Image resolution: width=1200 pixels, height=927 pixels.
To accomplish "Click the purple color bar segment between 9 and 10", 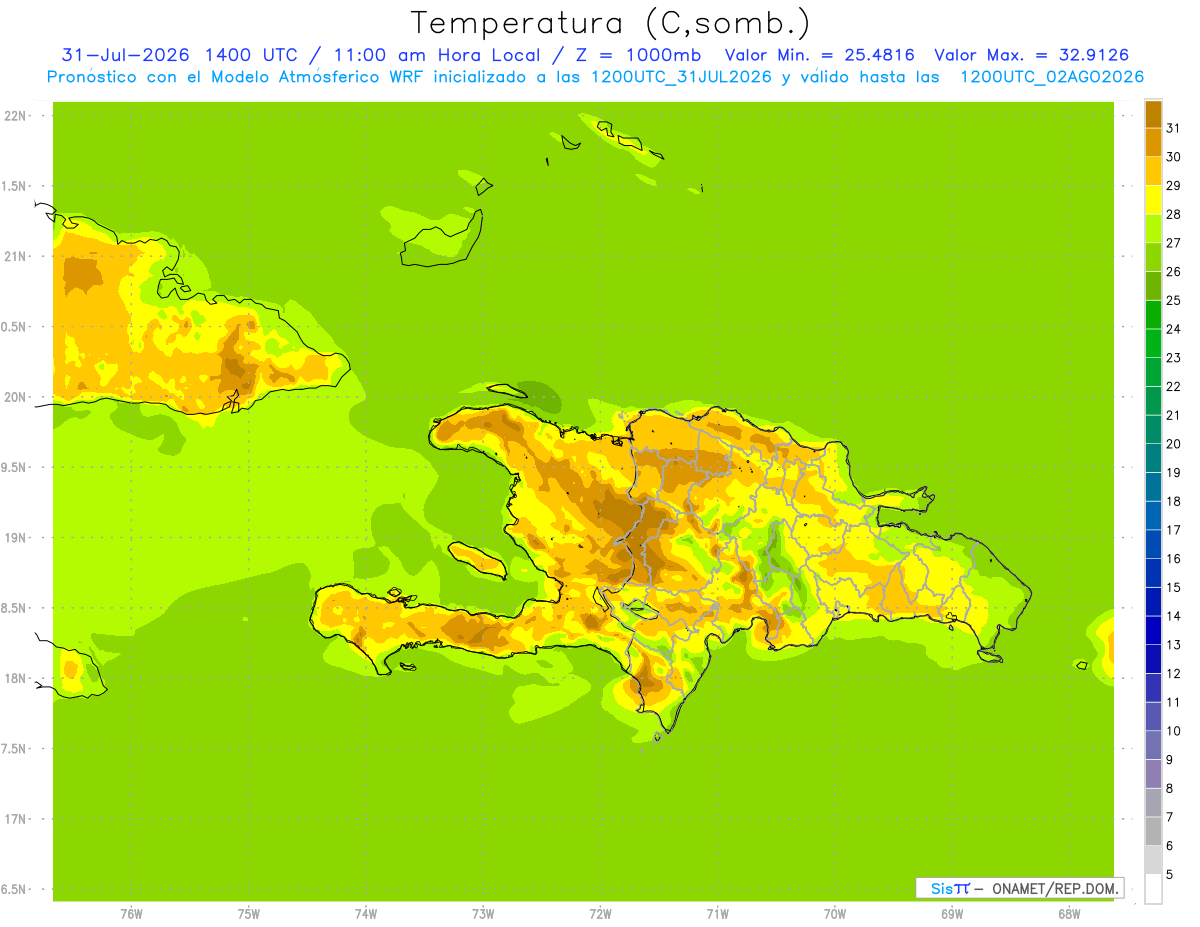I will (1153, 746).
